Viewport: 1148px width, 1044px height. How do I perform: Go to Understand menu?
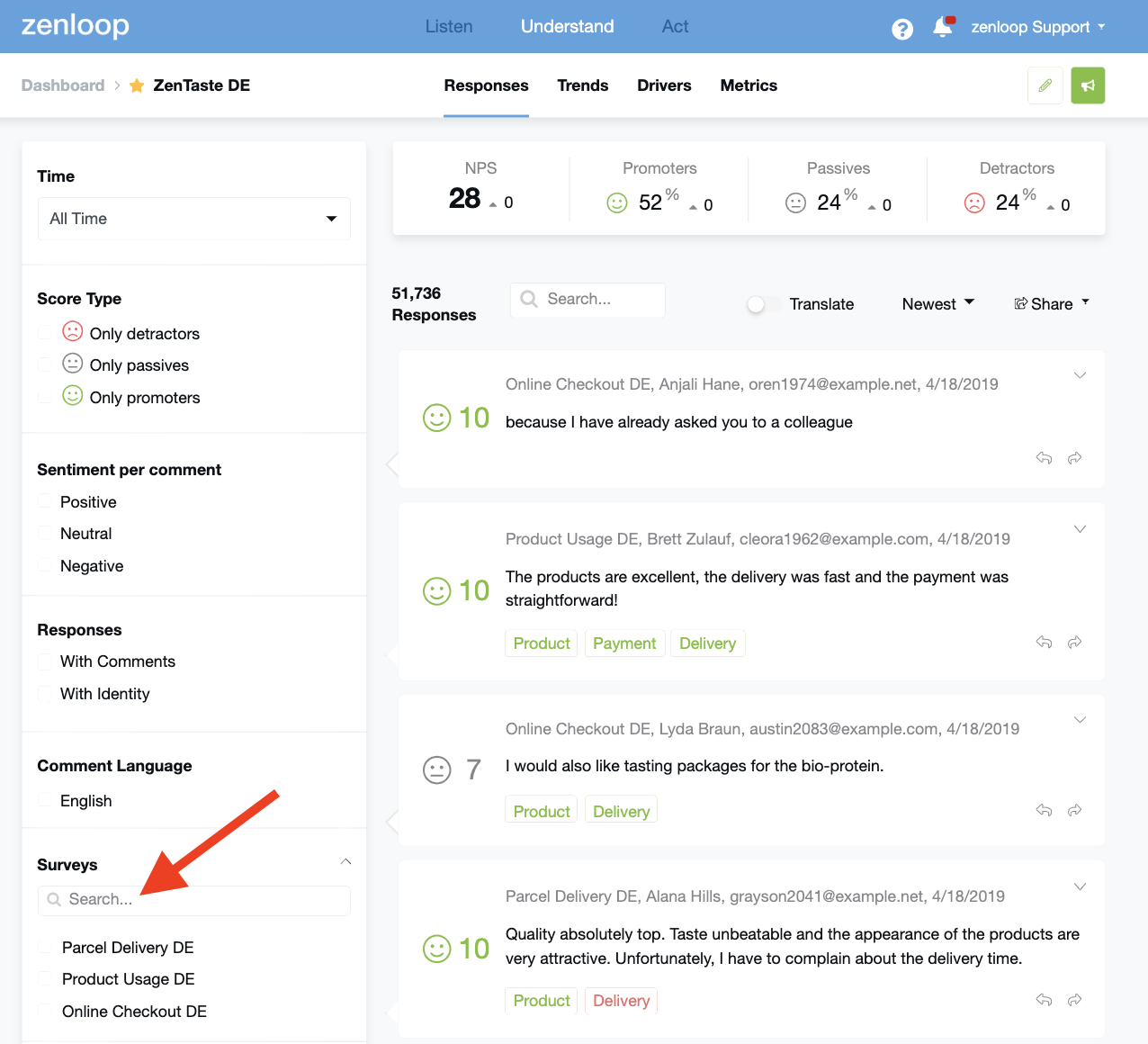[x=568, y=27]
